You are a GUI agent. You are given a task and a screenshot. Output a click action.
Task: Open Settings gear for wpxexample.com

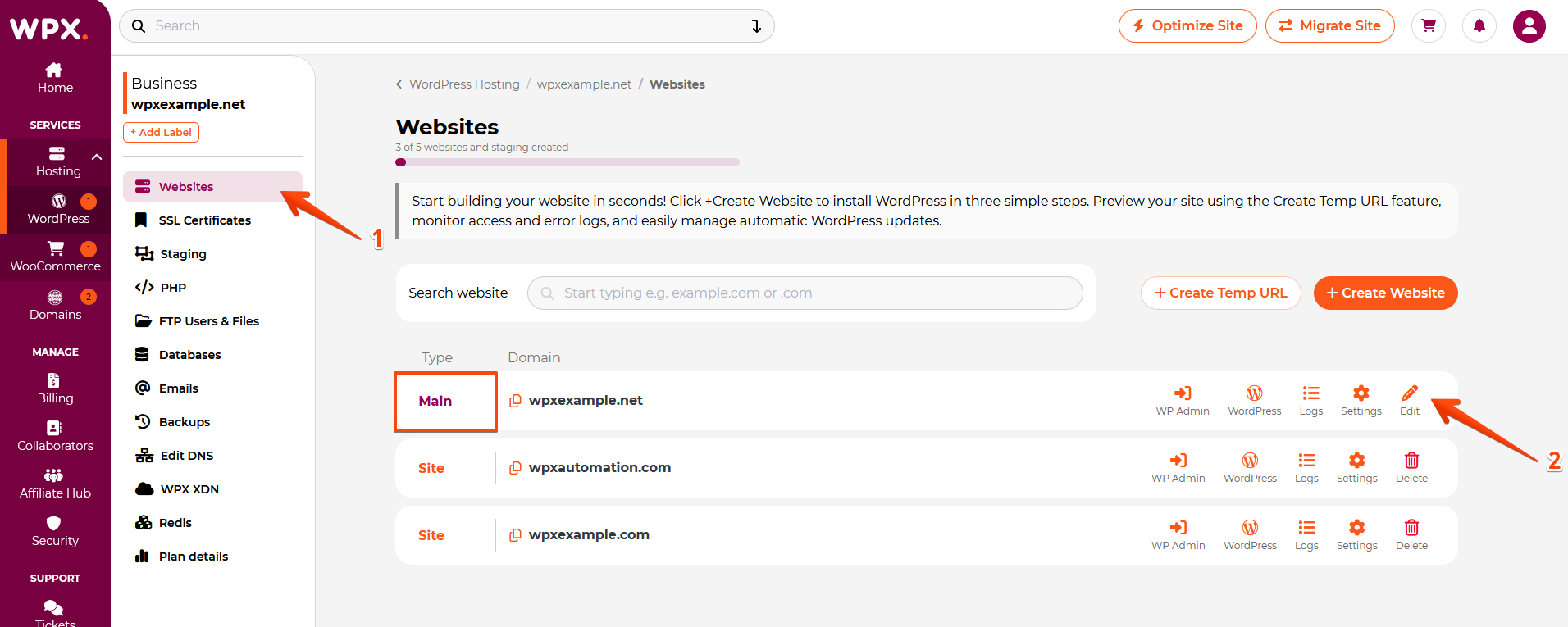pos(1356,535)
